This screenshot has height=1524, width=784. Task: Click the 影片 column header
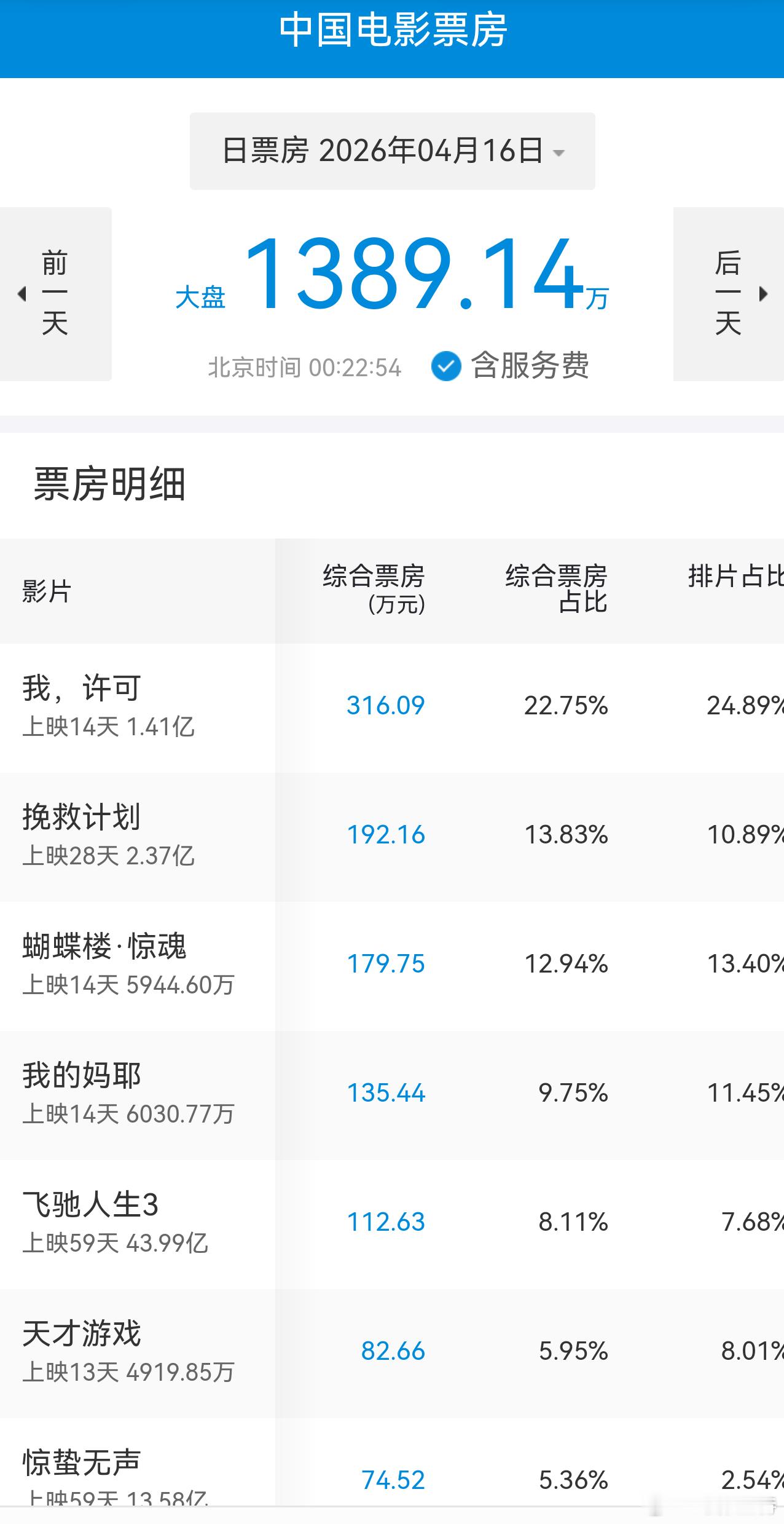pos(47,591)
